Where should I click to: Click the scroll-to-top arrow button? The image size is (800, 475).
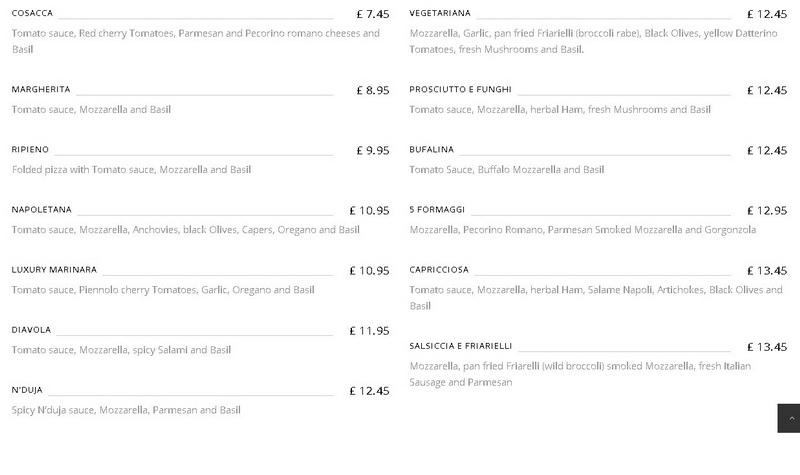point(789,418)
